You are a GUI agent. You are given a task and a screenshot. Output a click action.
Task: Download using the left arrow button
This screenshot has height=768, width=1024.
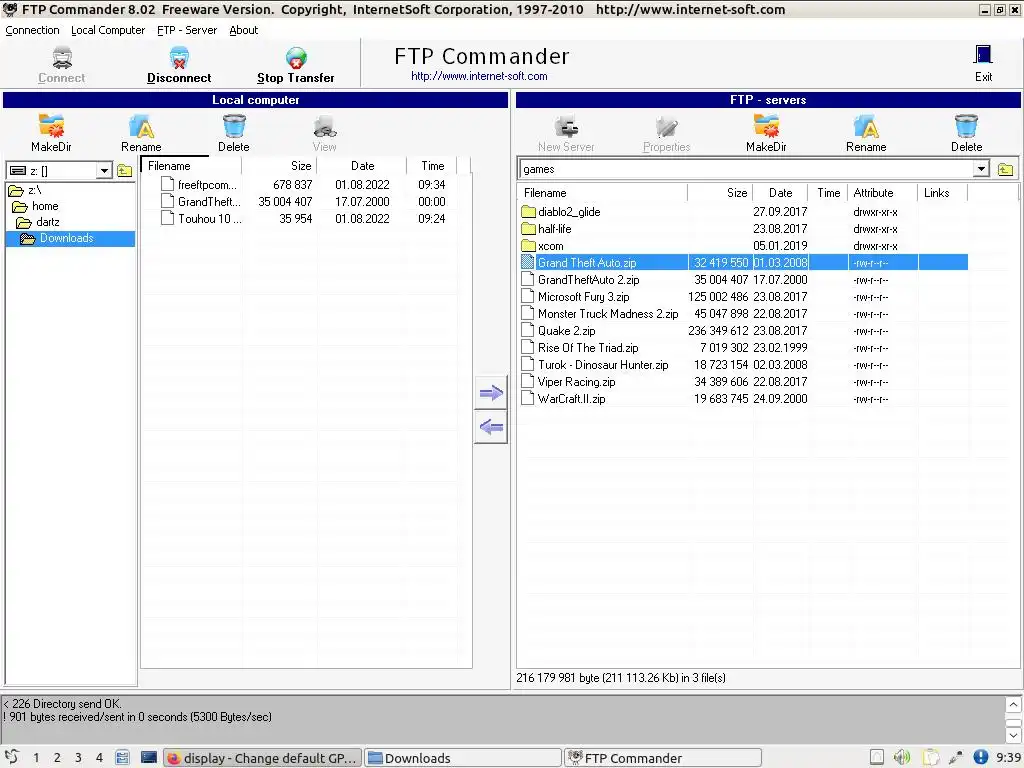491,428
